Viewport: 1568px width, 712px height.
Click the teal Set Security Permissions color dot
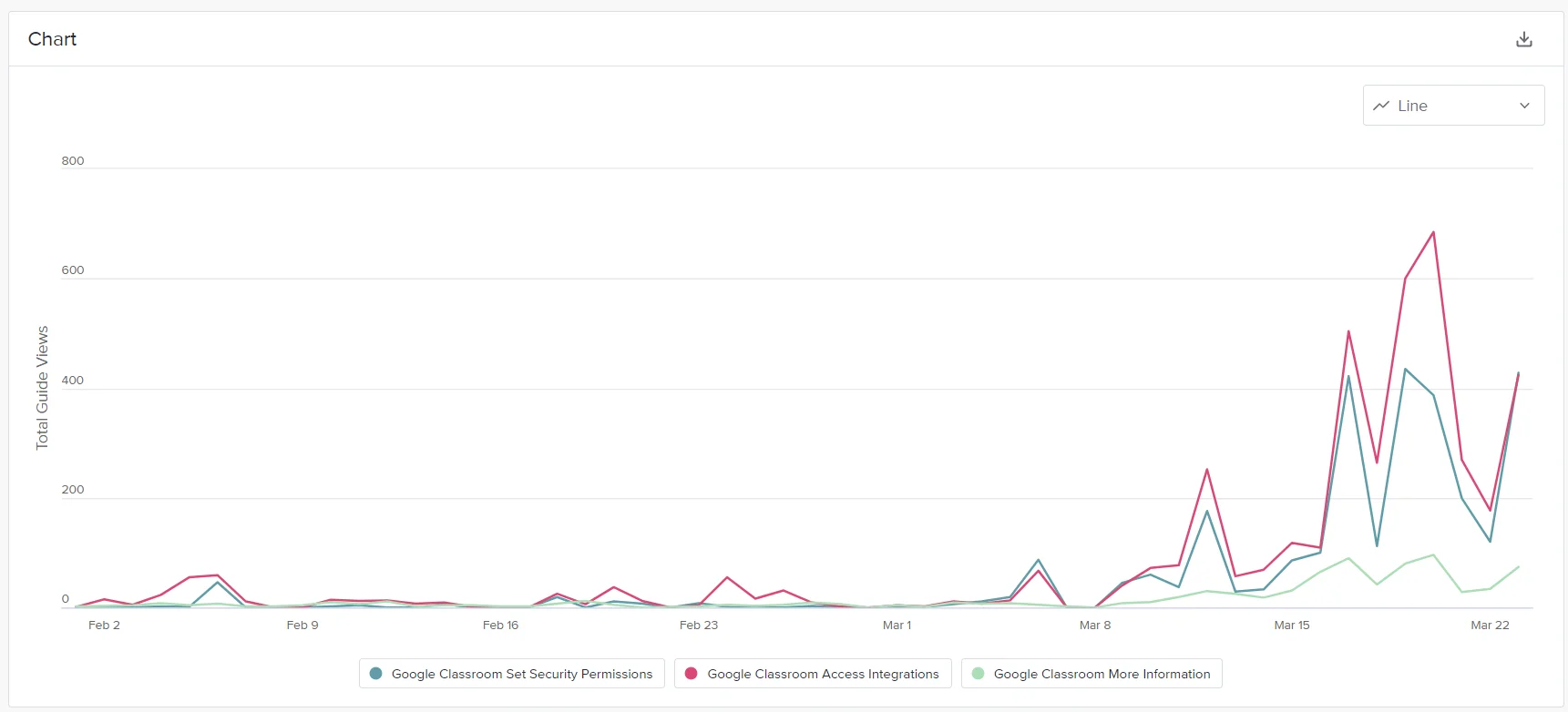click(375, 674)
